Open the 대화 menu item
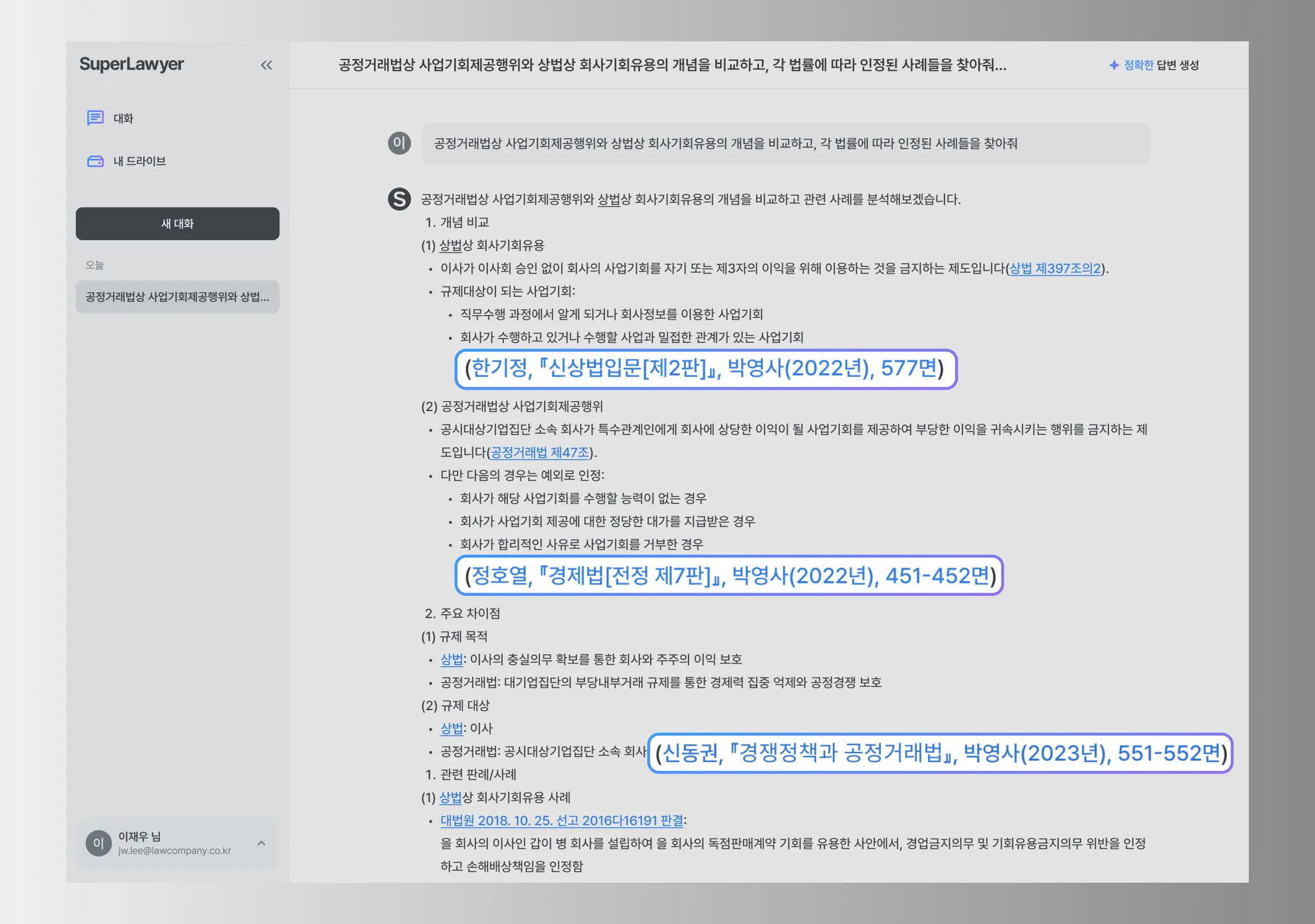 tap(123, 118)
